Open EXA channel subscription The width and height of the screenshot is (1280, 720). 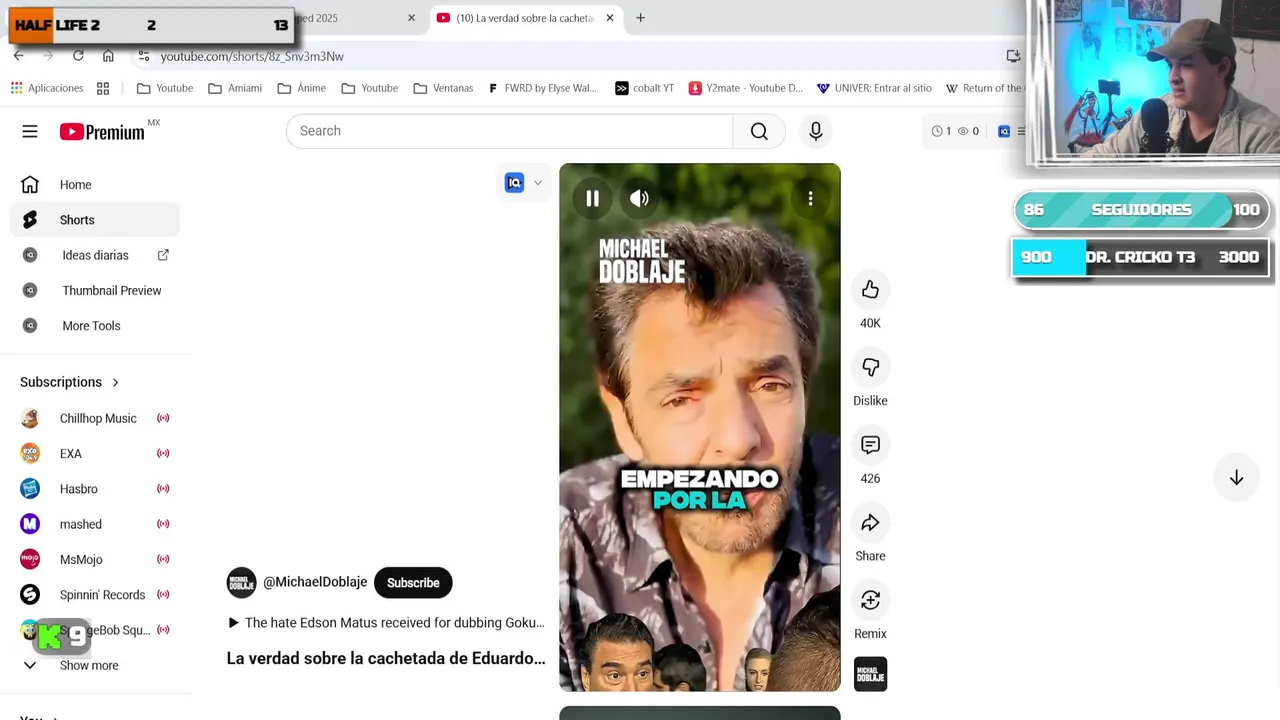[95, 454]
